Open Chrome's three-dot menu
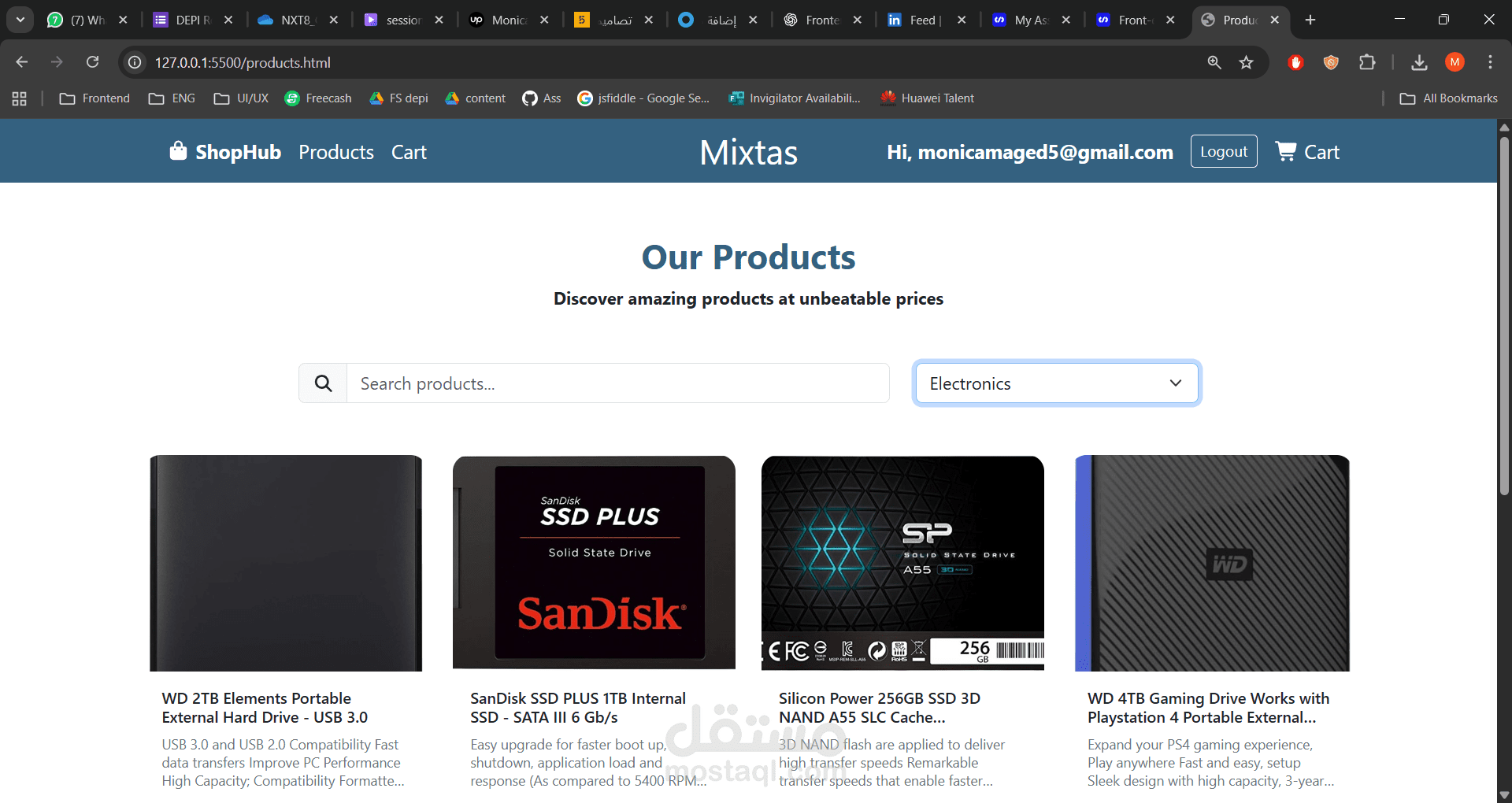This screenshot has width=1512, height=803. coord(1490,62)
